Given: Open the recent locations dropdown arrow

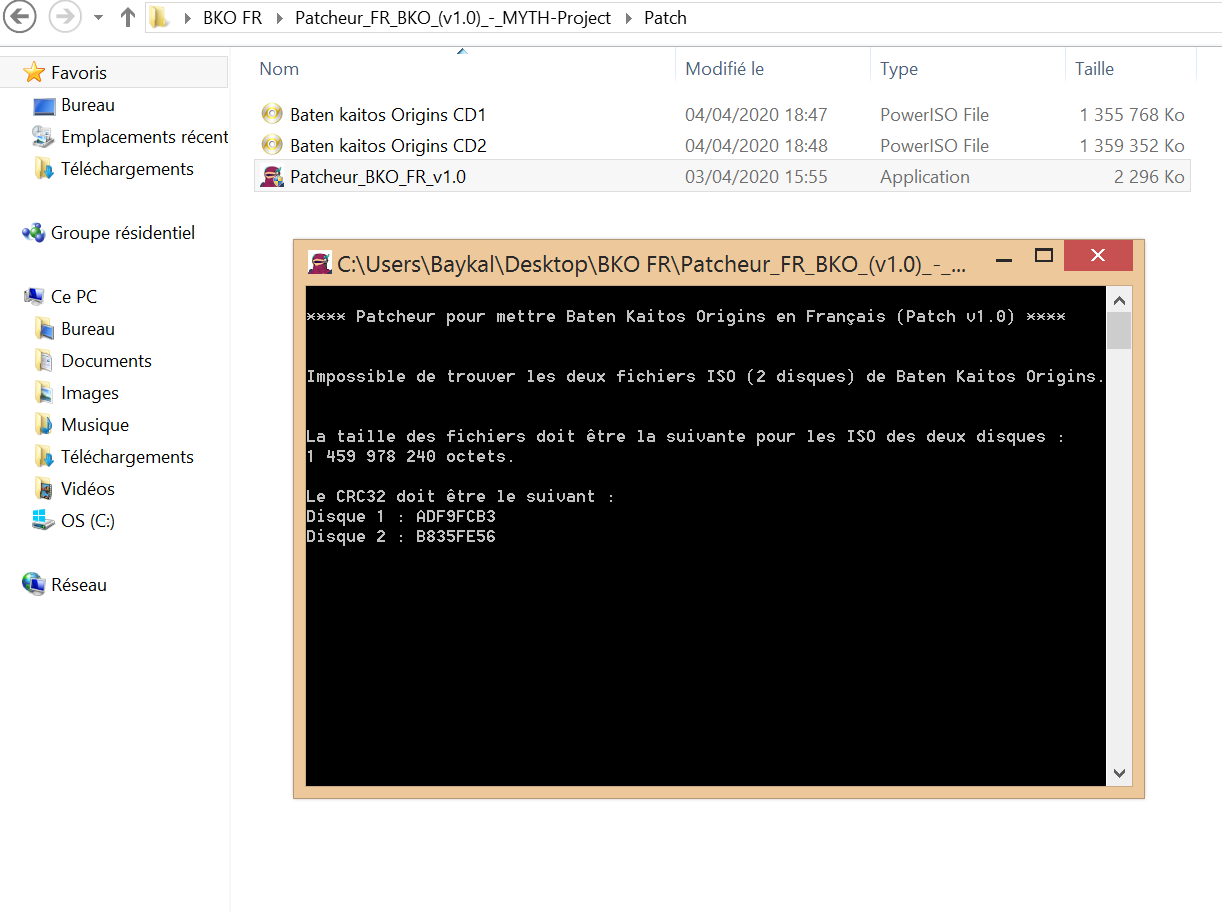Looking at the screenshot, I should [x=97, y=18].
